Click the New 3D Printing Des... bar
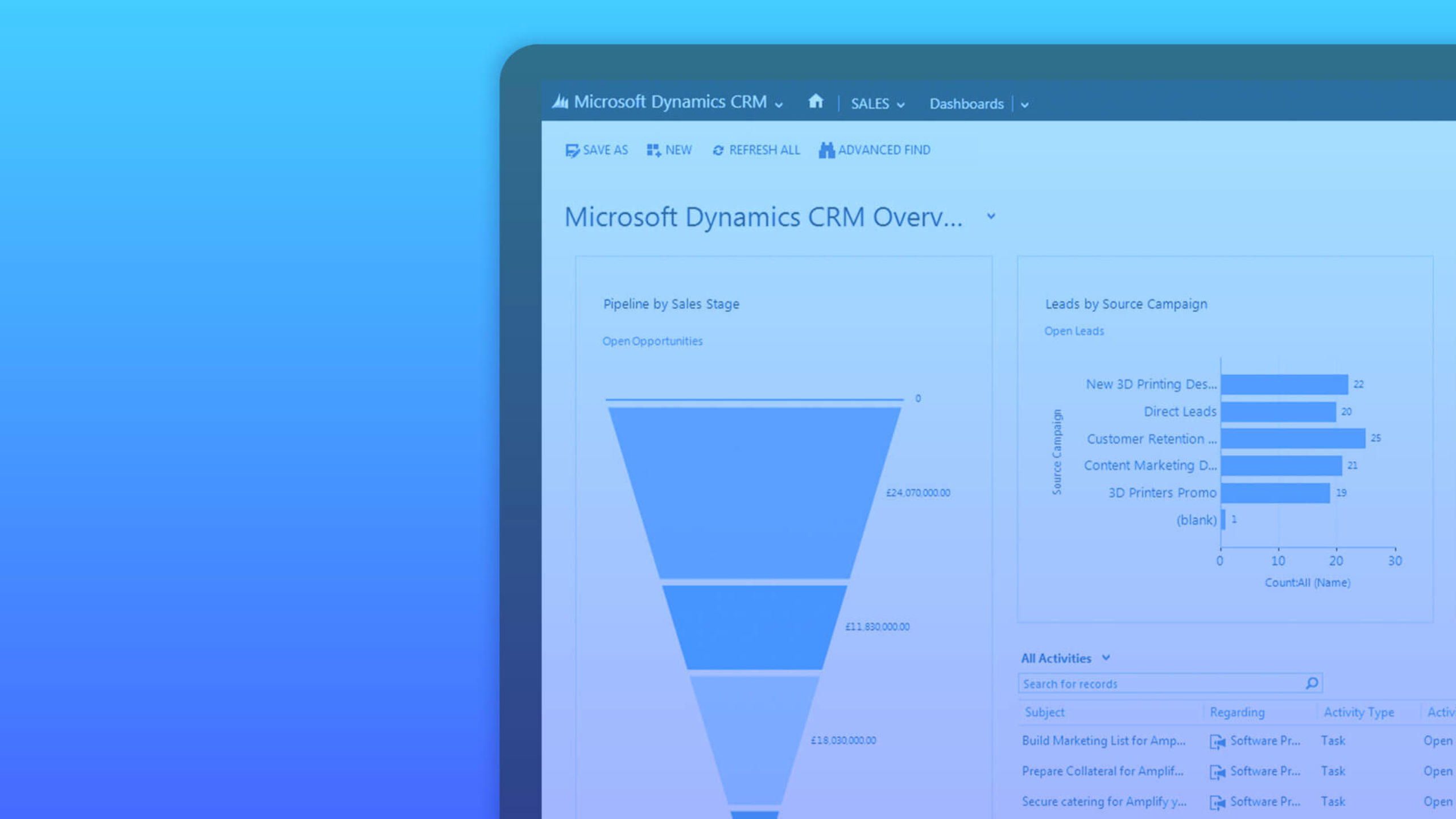The image size is (1456, 819). tap(1284, 384)
